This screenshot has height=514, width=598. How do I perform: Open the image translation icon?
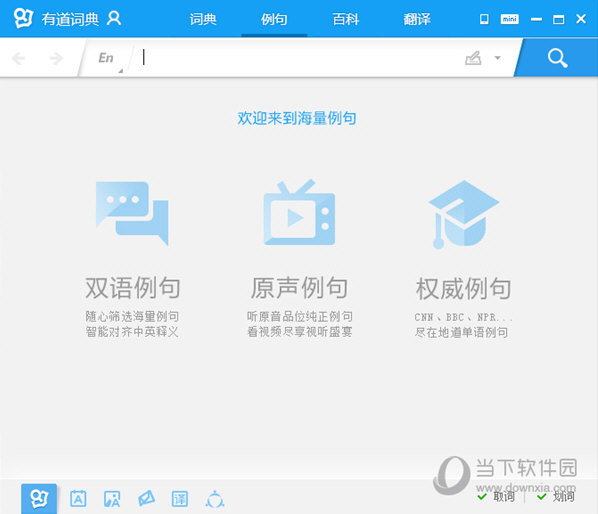coord(112,499)
